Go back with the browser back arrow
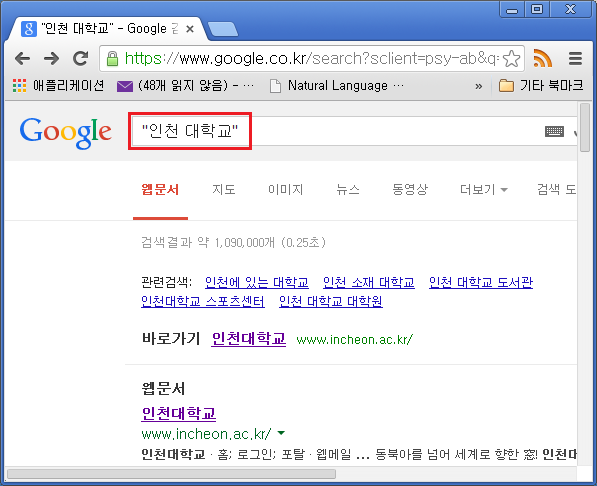This screenshot has height=486, width=597. 22,59
